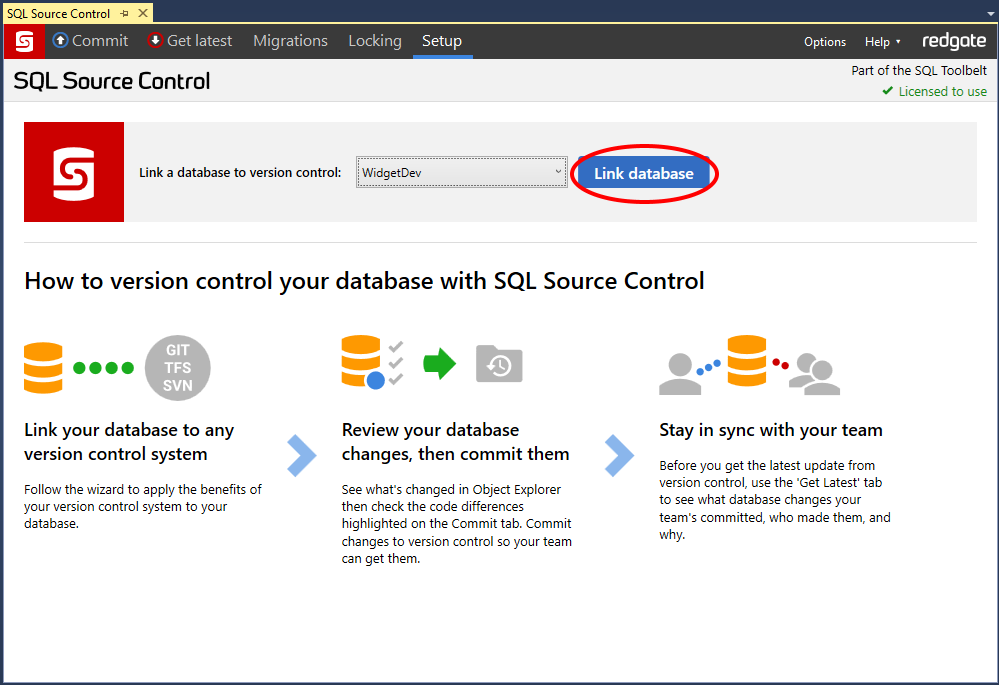The width and height of the screenshot is (999, 685).
Task: Click the team sync illustration icon
Action: pos(749,365)
